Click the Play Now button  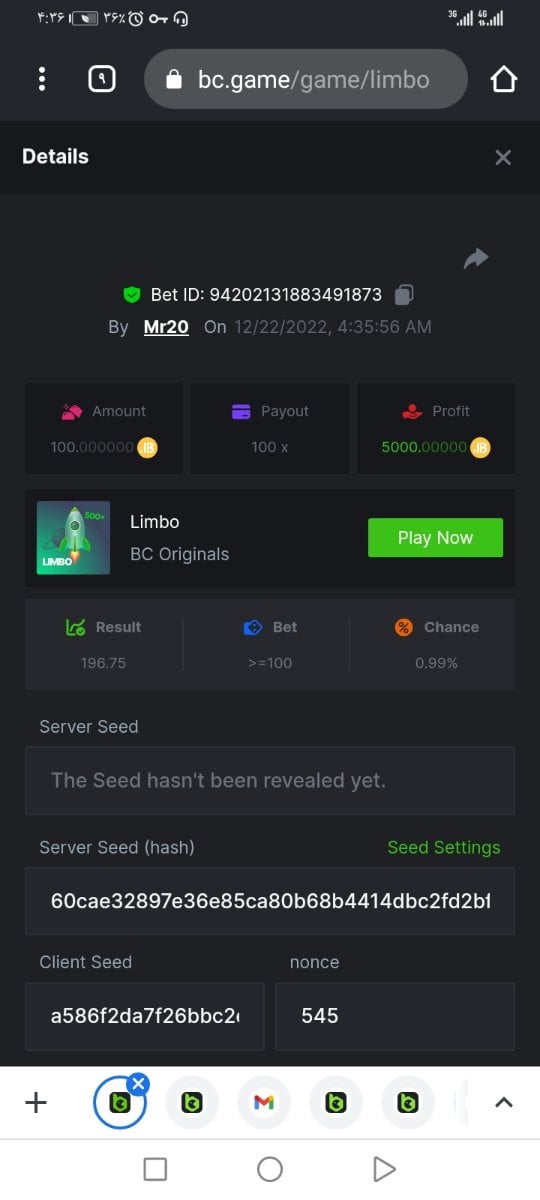pyautogui.click(x=435, y=537)
